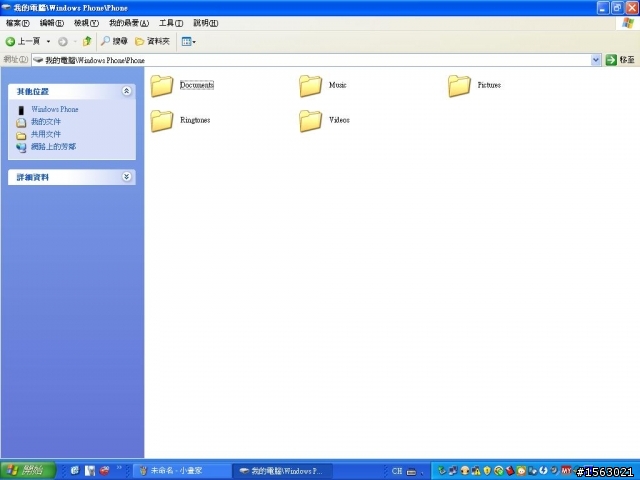Image resolution: width=640 pixels, height=480 pixels.
Task: Click the Start (開始) button
Action: point(28,471)
